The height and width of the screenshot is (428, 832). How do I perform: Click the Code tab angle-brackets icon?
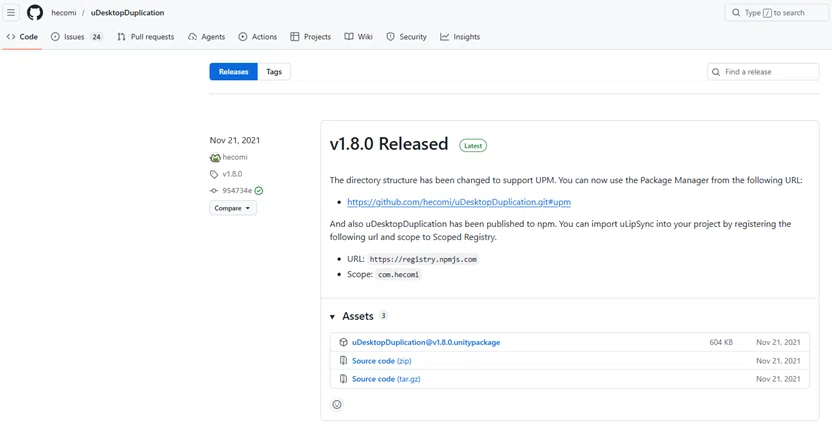[x=11, y=37]
